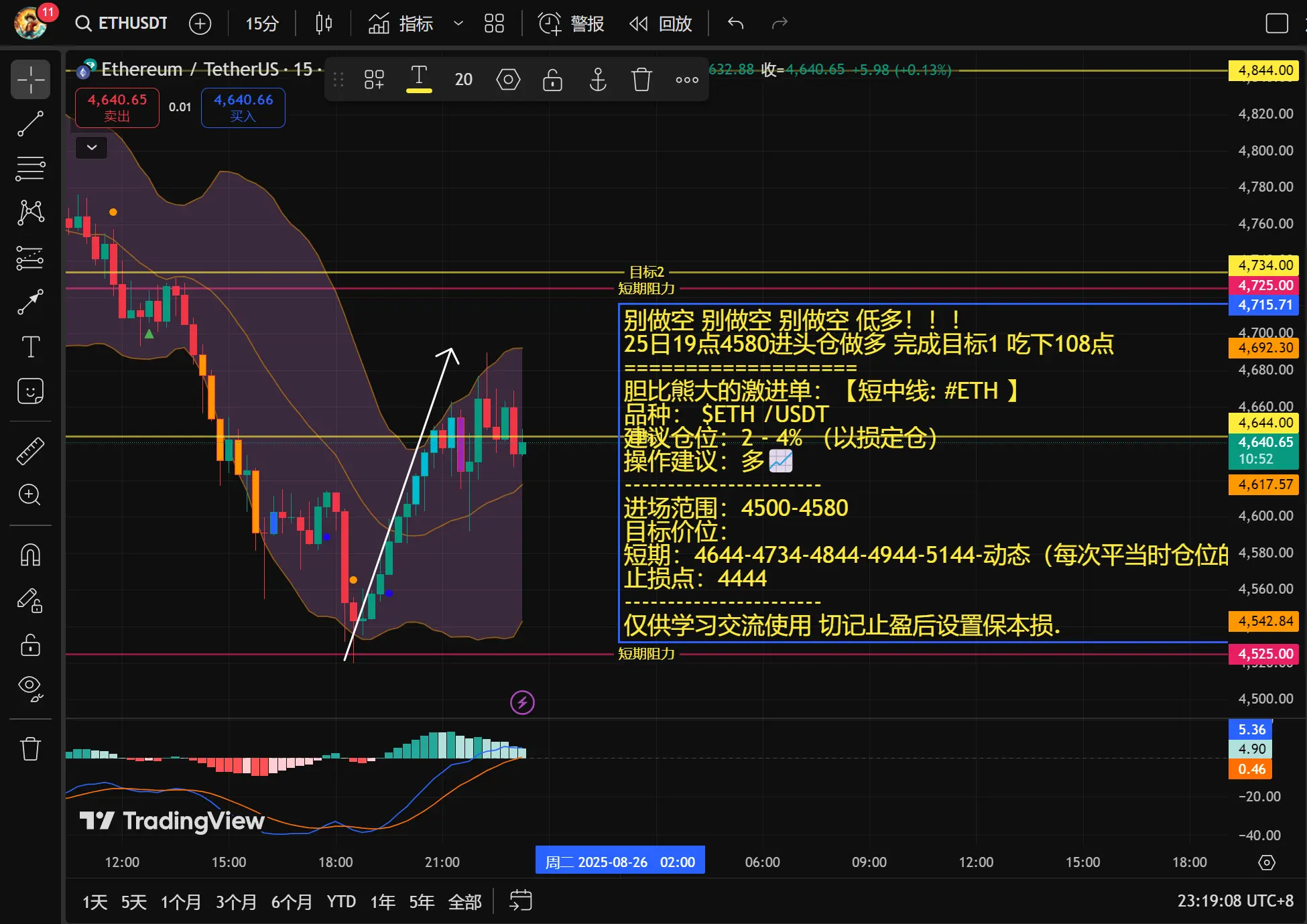Open the go to date calendar icon

point(521,901)
